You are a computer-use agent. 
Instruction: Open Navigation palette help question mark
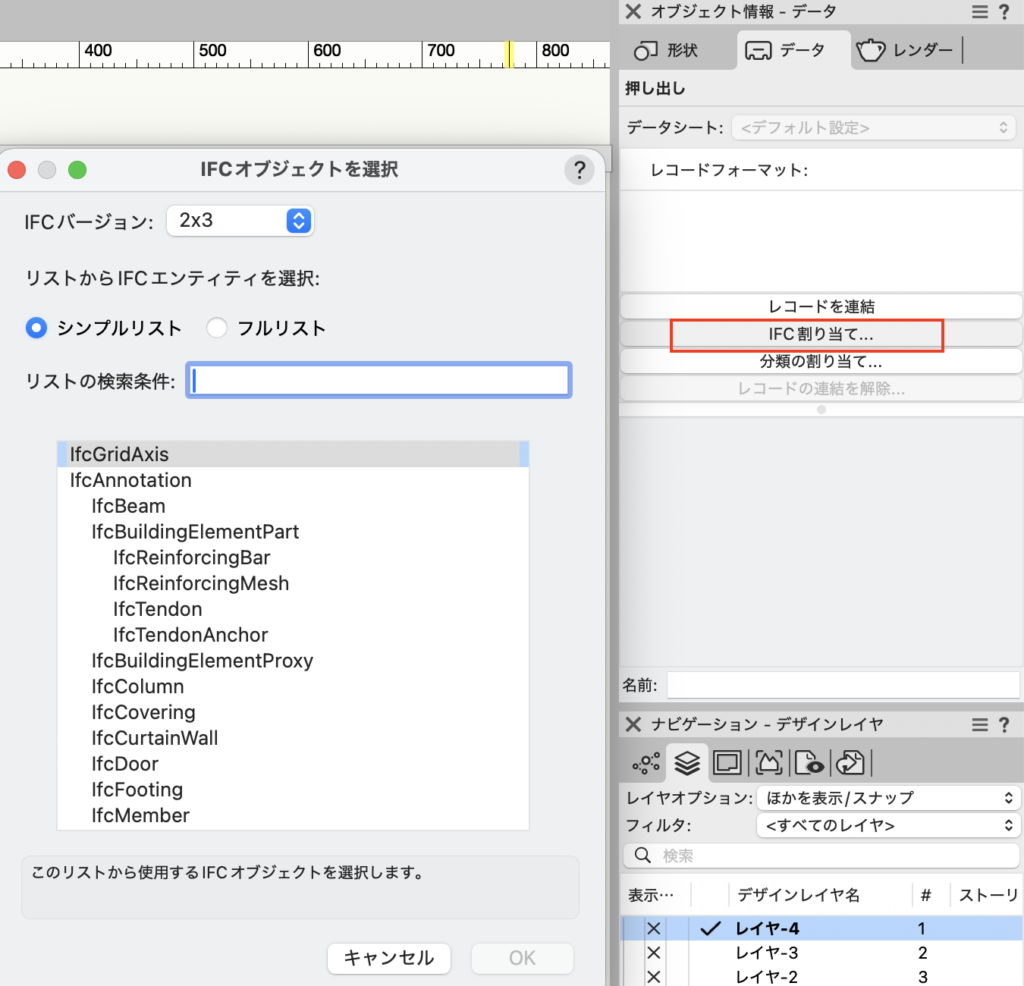pyautogui.click(x=1004, y=724)
